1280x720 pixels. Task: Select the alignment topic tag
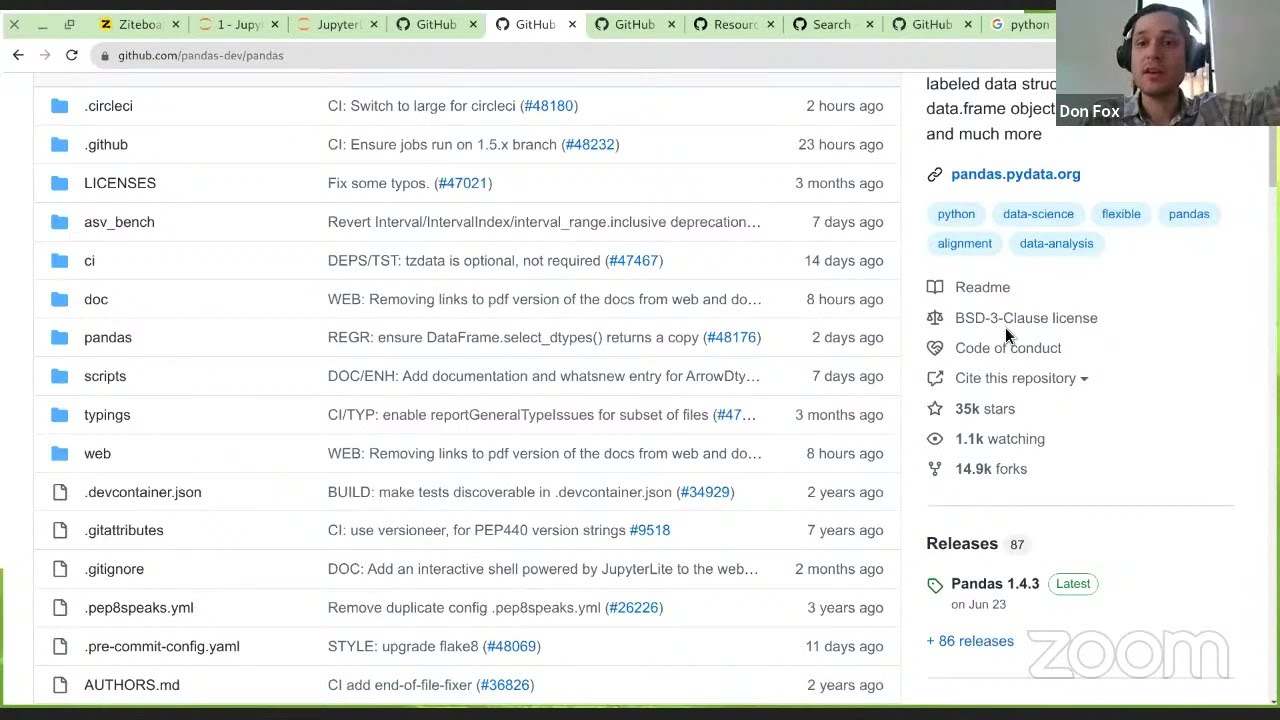964,243
